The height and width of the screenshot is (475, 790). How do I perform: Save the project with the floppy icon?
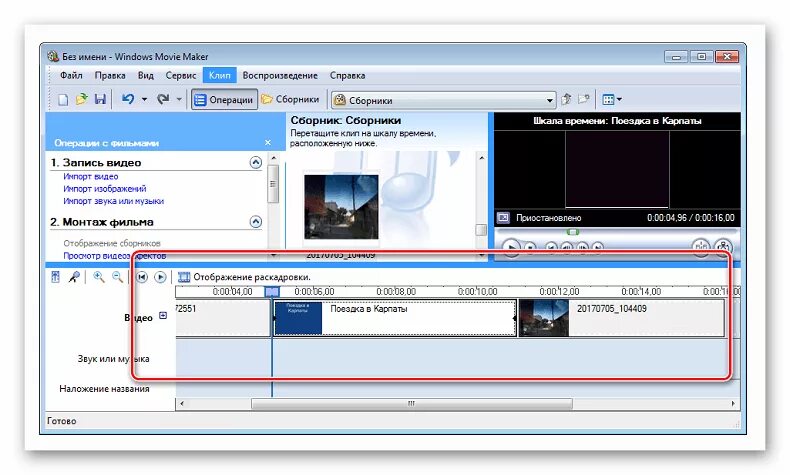(x=100, y=99)
